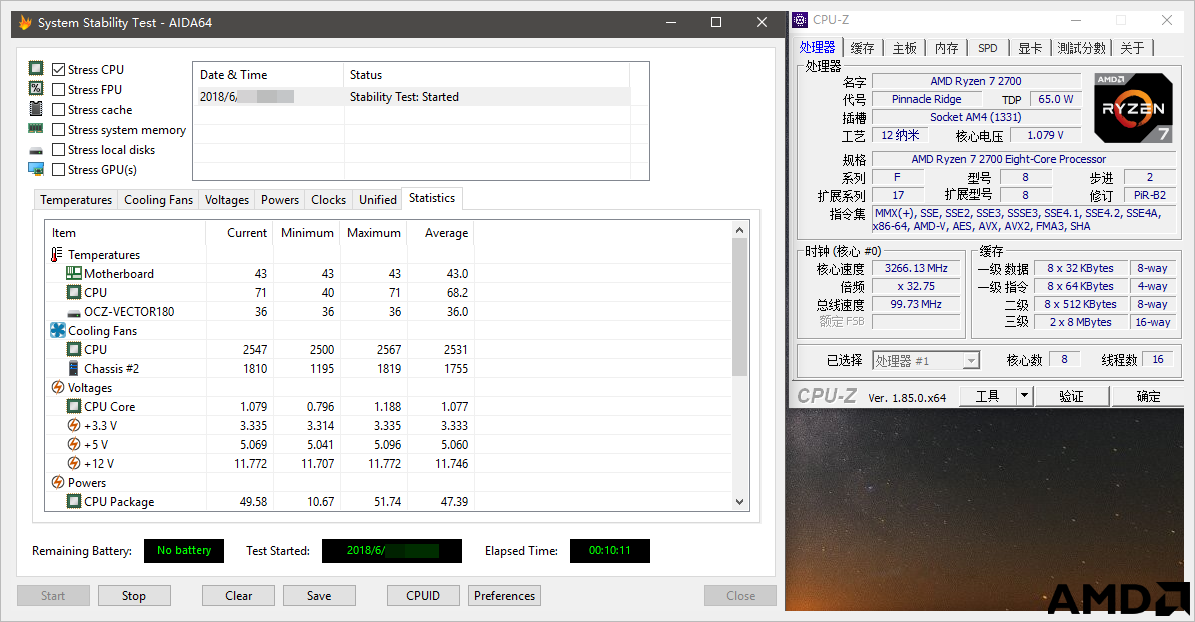
Task: Click the orange bolt icon next to Powers
Action: tap(58, 483)
